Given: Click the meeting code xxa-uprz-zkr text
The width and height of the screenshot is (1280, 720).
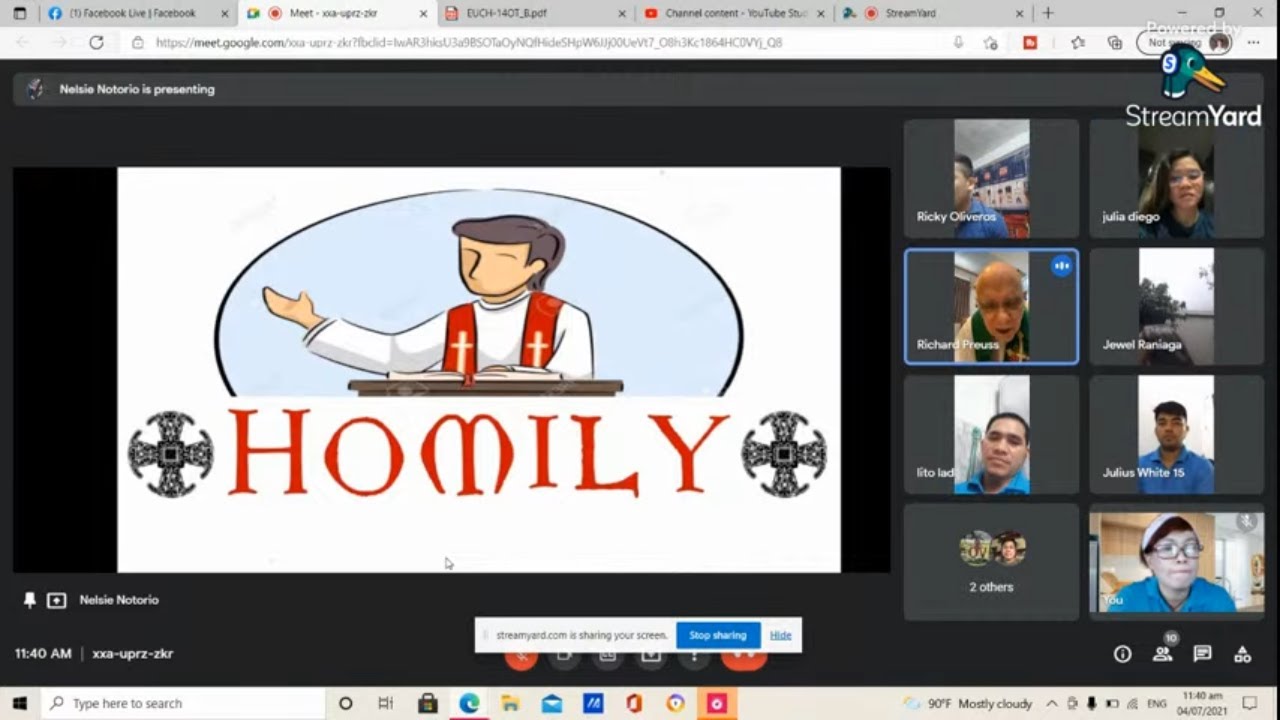Looking at the screenshot, I should click(132, 653).
